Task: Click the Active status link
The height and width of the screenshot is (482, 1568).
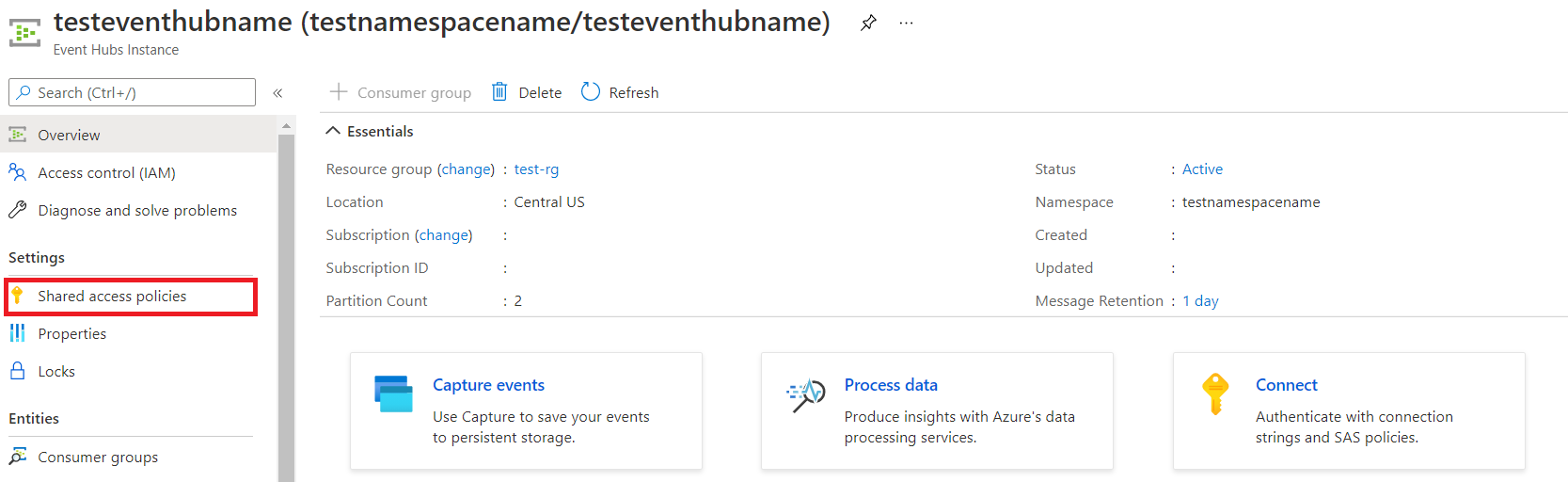Action: (1202, 169)
